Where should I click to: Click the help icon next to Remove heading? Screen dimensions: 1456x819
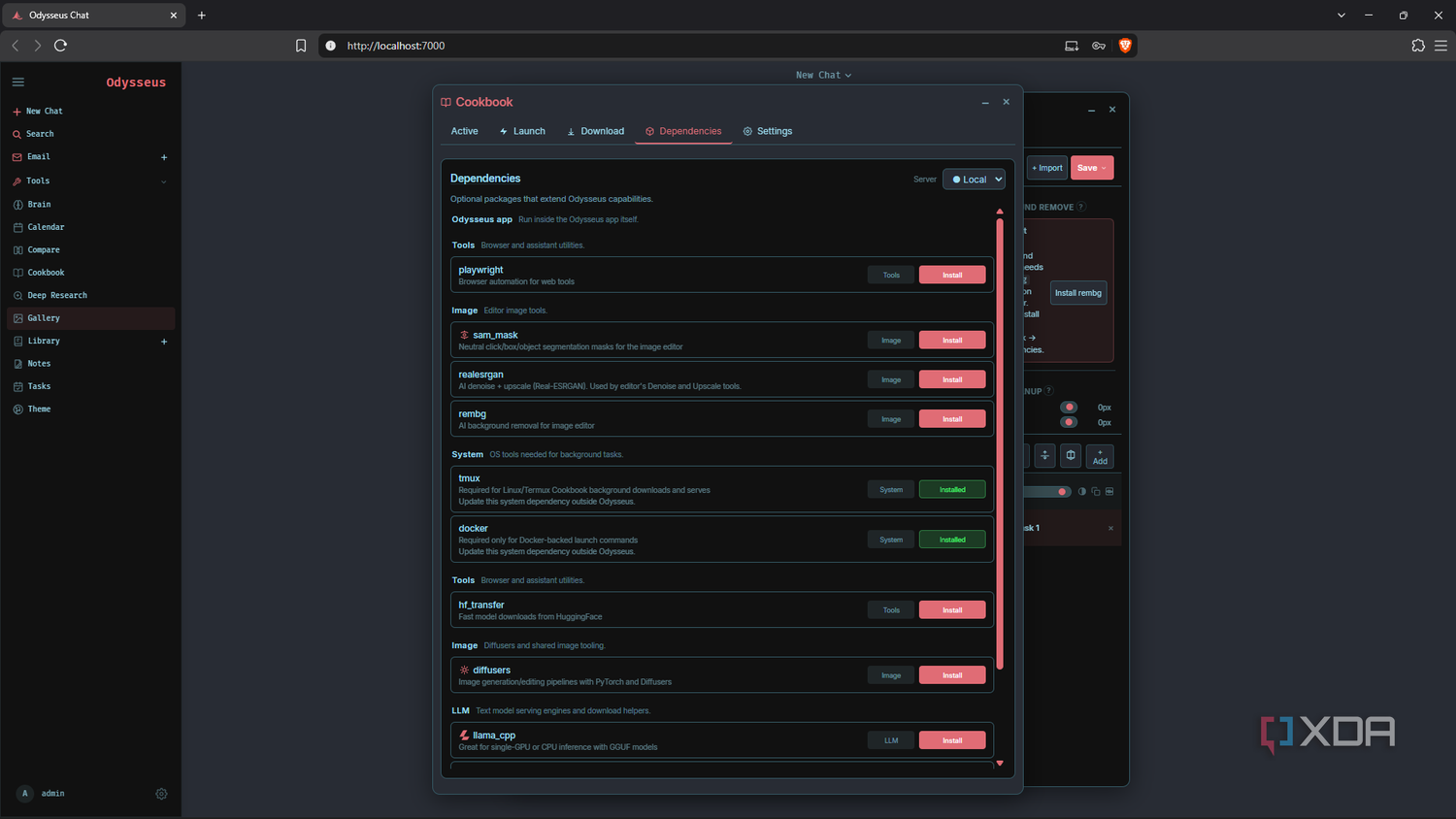(1081, 207)
